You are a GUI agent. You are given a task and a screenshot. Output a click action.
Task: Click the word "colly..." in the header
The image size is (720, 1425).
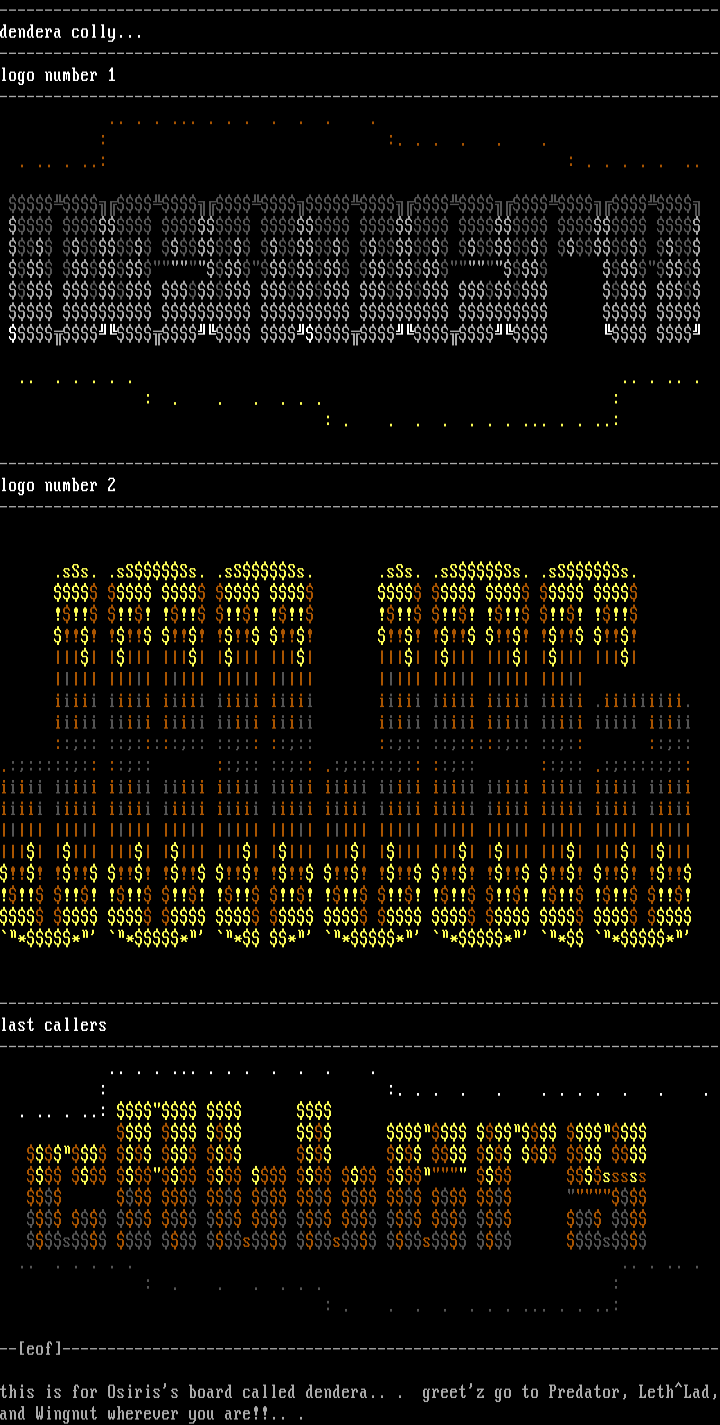[106, 32]
